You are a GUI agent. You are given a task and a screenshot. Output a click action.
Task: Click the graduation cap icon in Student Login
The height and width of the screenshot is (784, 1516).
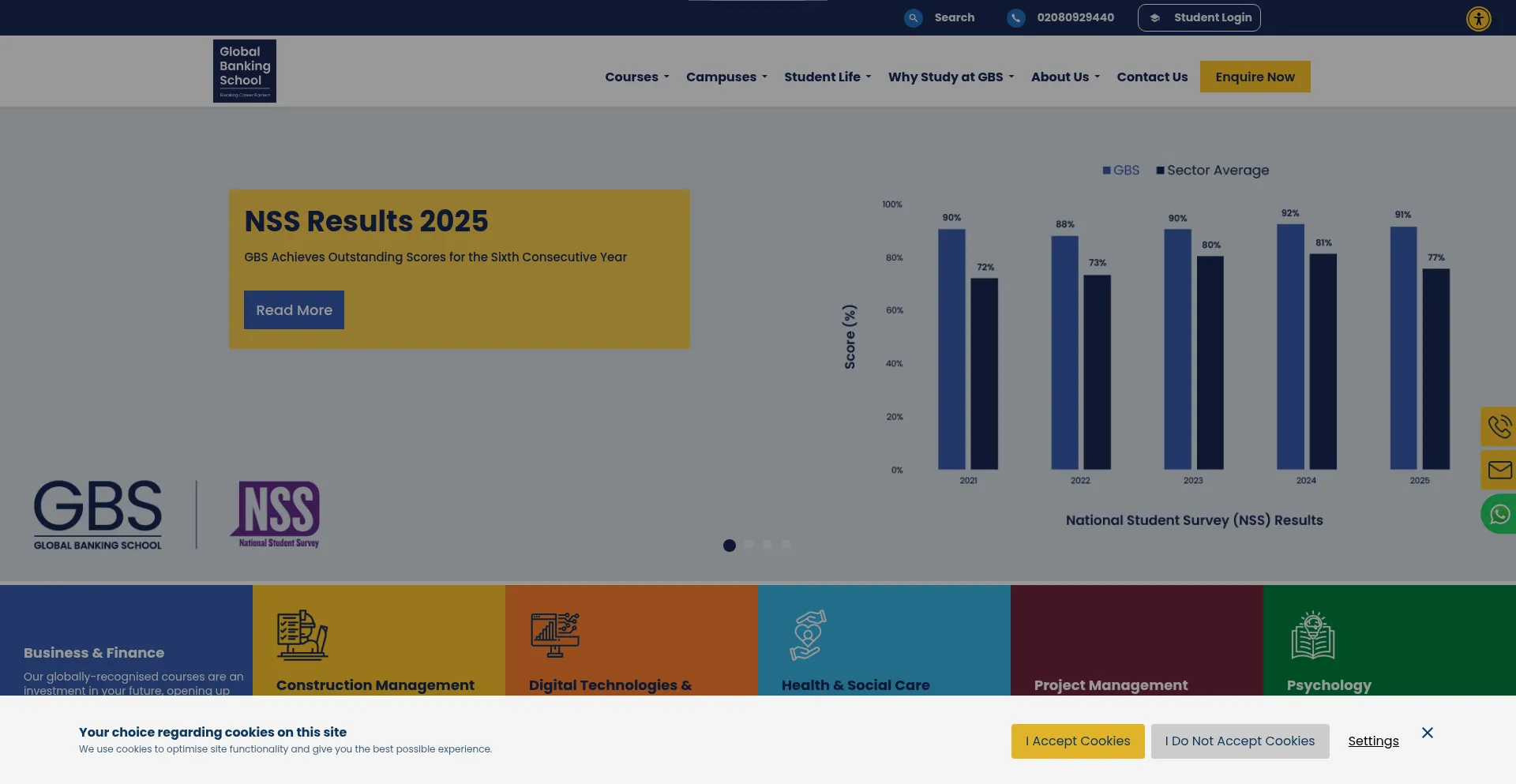pyautogui.click(x=1155, y=18)
